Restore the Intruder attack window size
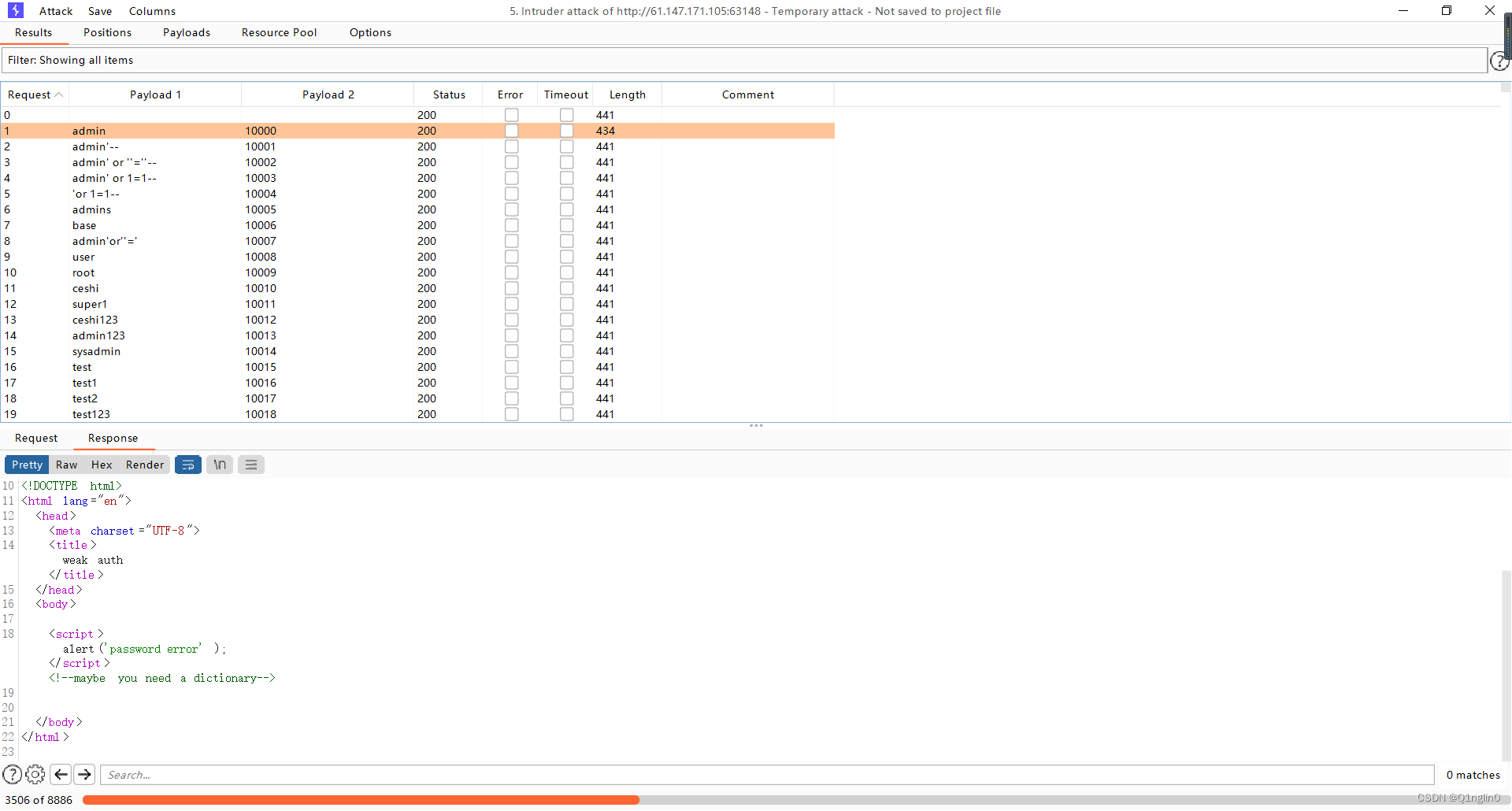Screen dimensions: 1512x811 1447,10
